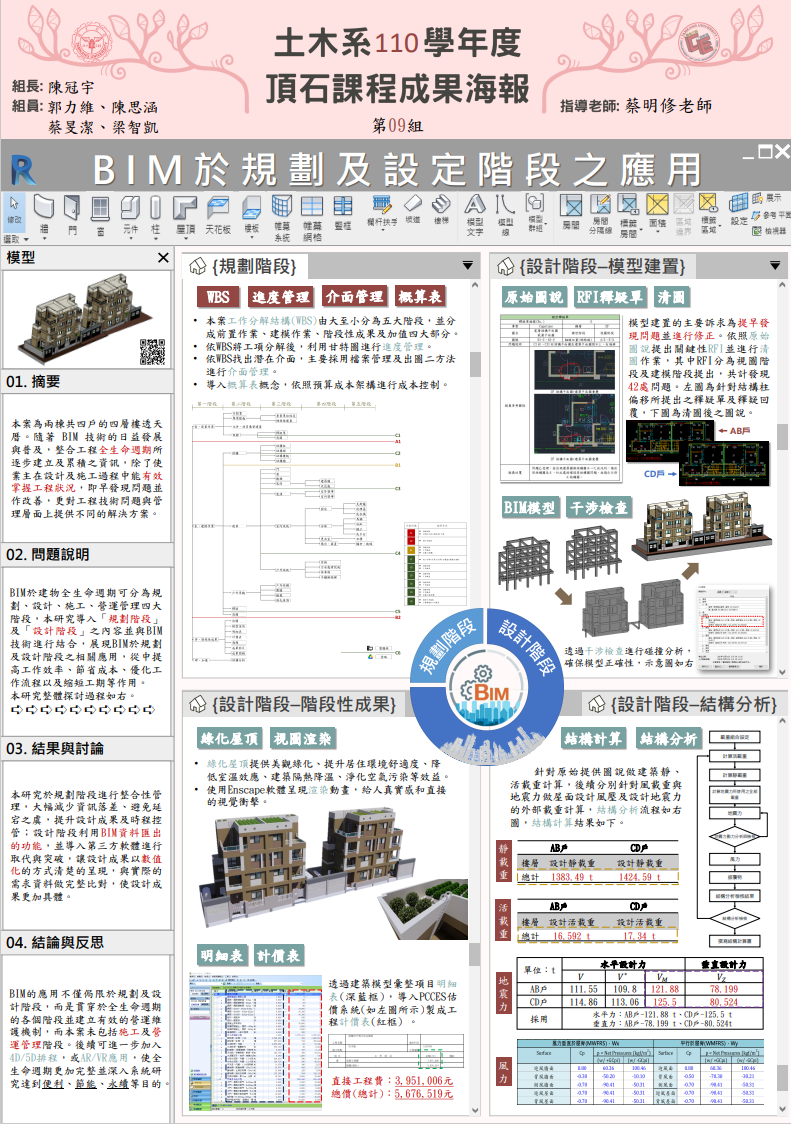Choose the 房間分隔線 (Room Separator) tool
The image size is (791, 1124).
pos(600,214)
